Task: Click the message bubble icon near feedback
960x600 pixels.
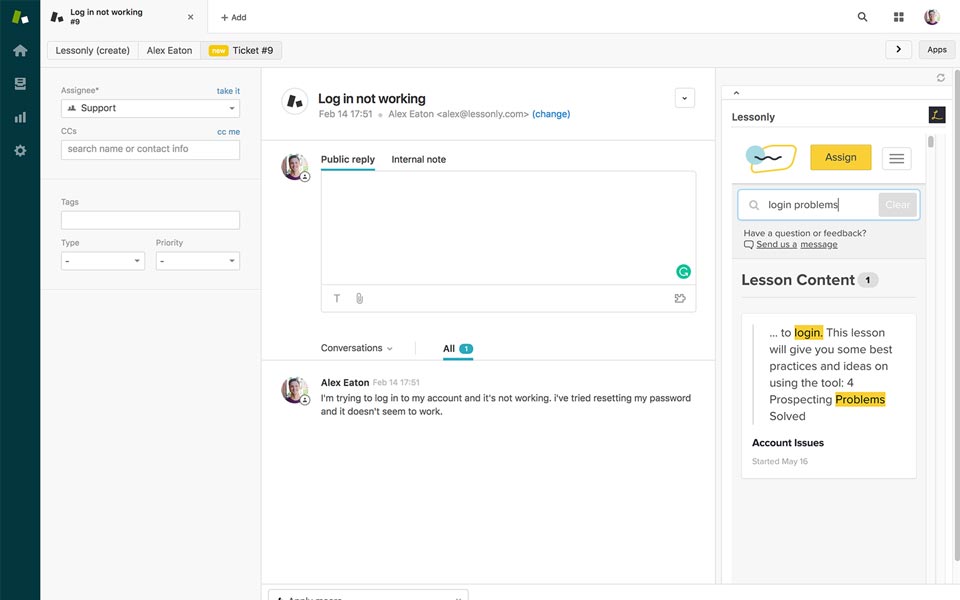Action: pos(748,244)
